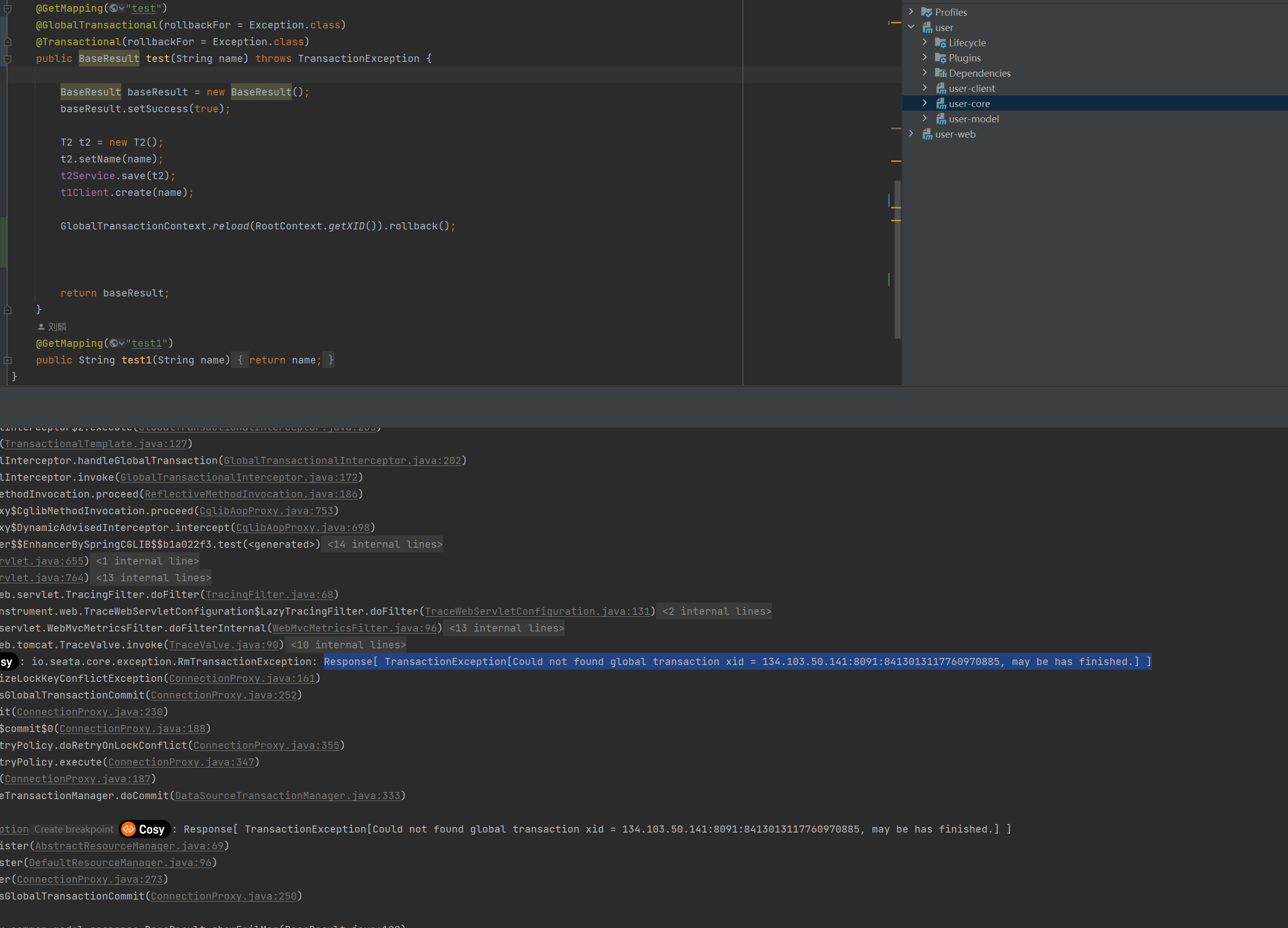Image resolution: width=1288 pixels, height=928 pixels.
Task: Click the Plugins gear folder icon
Action: click(940, 58)
